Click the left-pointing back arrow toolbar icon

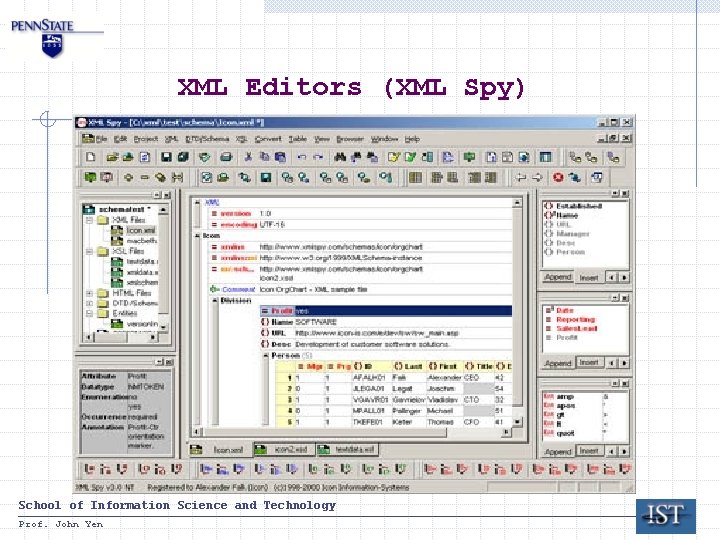tap(521, 177)
